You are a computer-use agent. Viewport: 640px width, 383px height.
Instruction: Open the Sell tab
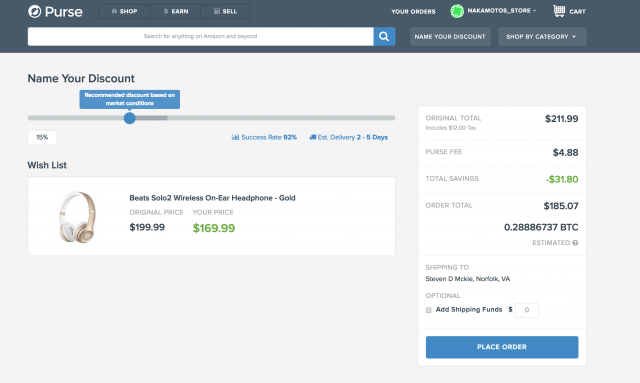[225, 11]
